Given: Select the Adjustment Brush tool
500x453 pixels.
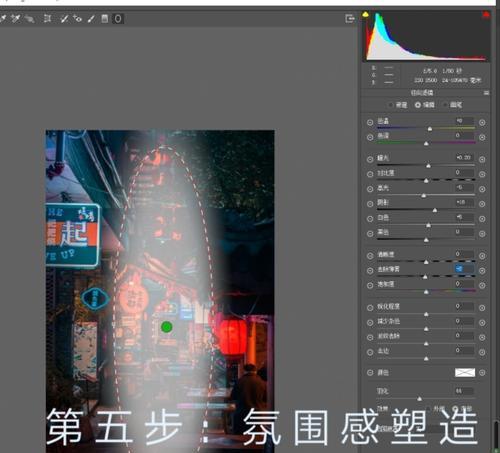Looking at the screenshot, I should pos(91,19).
